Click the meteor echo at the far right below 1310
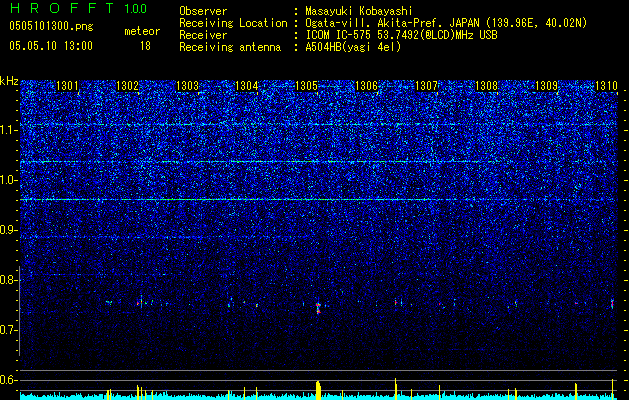This screenshot has width=629, height=400. coord(612,303)
